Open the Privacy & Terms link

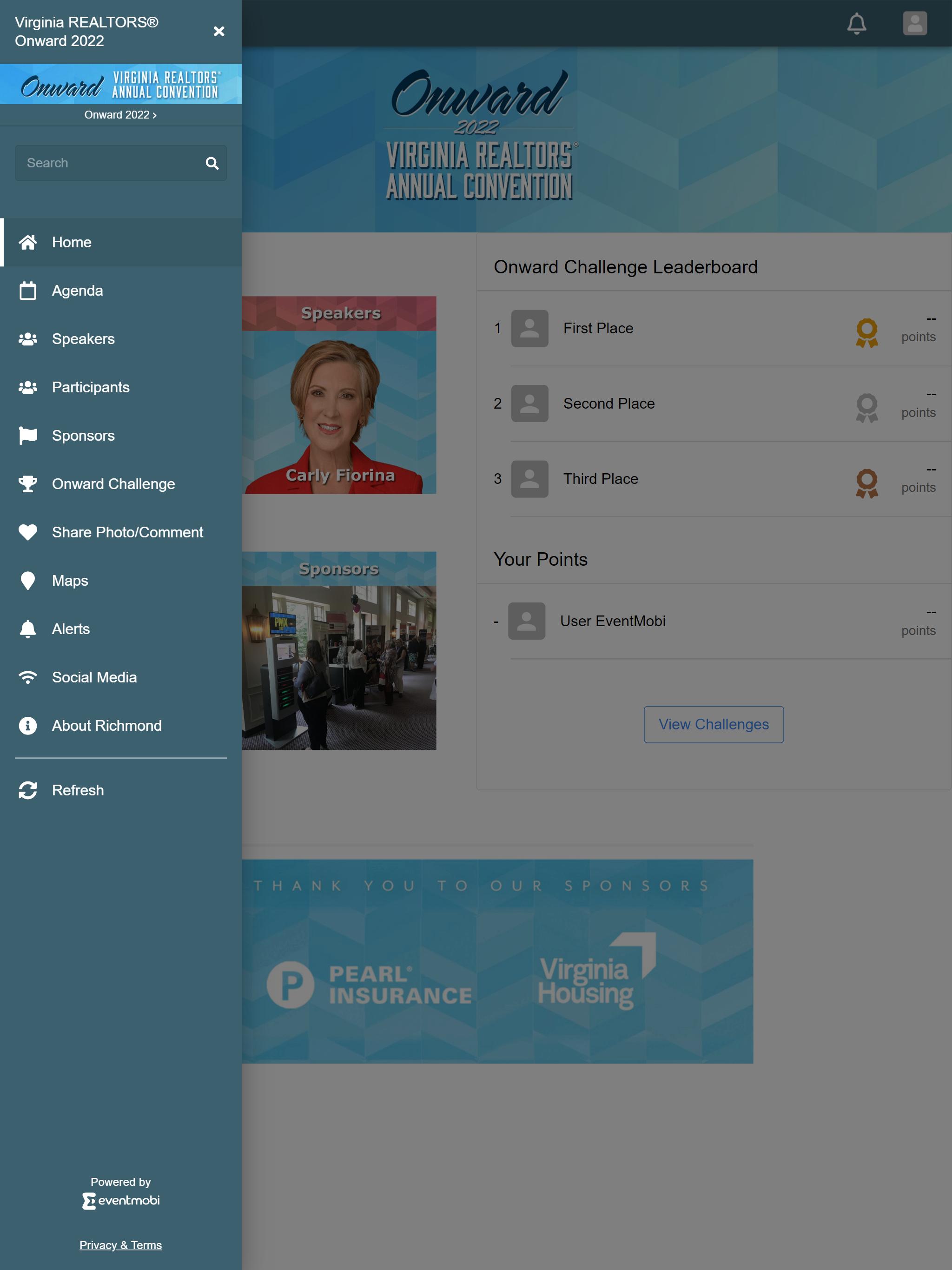point(120,1245)
